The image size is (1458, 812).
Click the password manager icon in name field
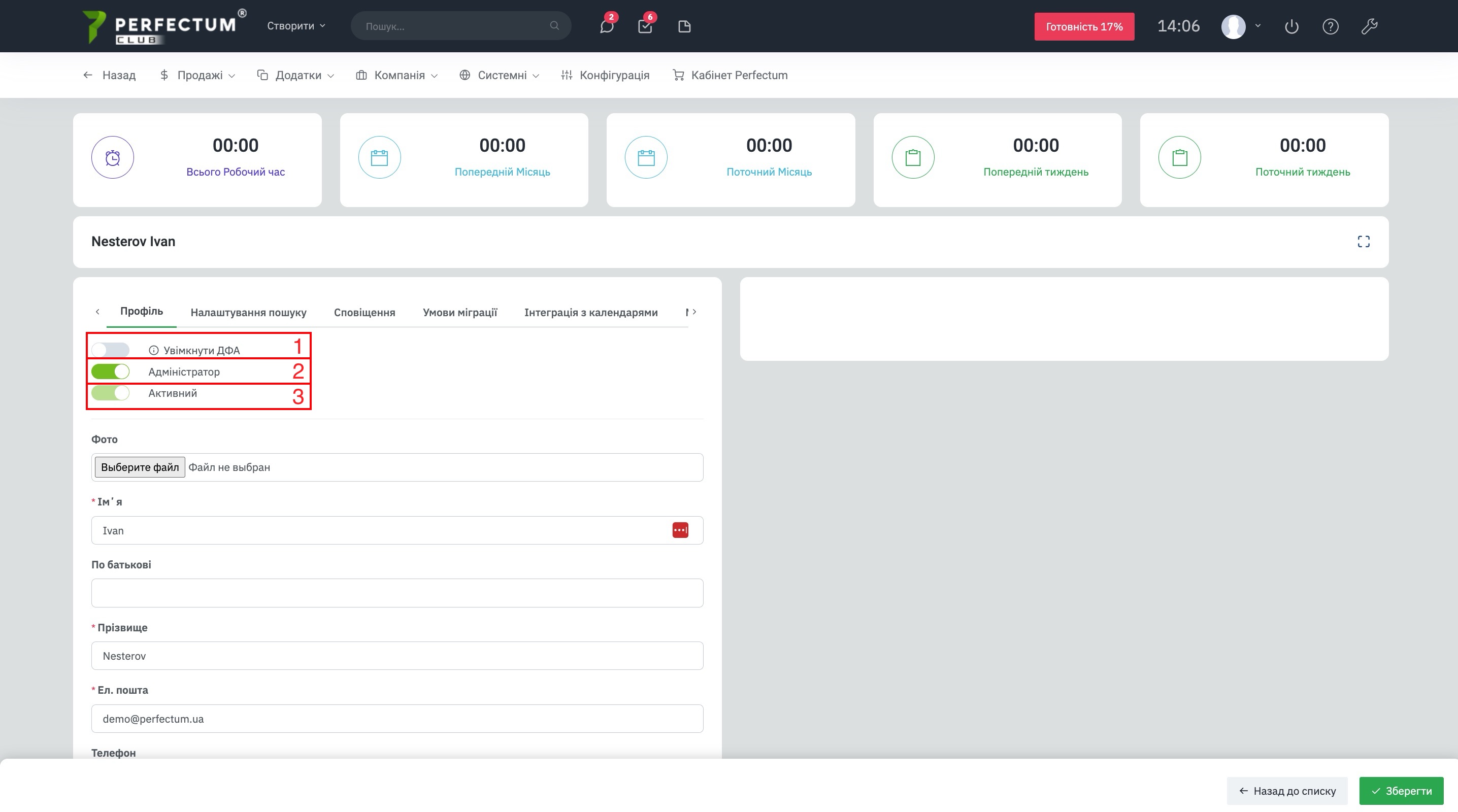pyautogui.click(x=680, y=530)
